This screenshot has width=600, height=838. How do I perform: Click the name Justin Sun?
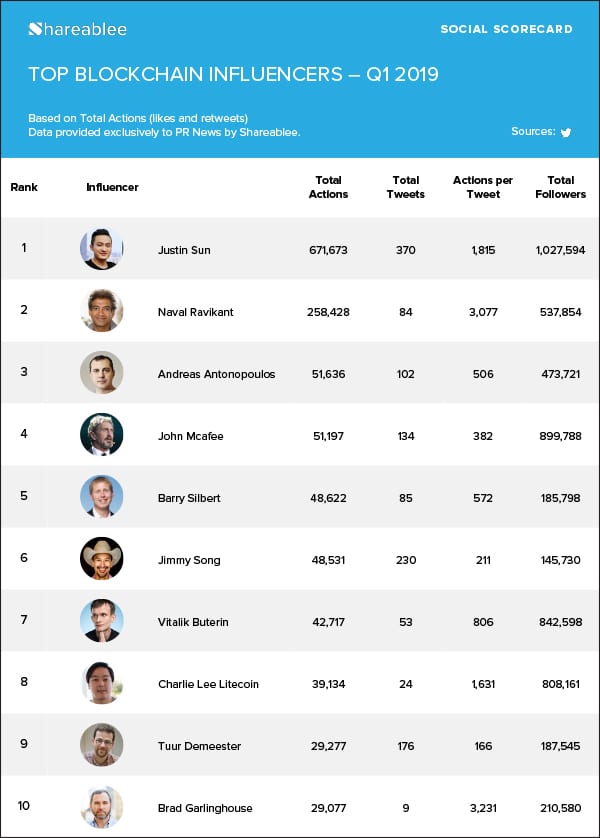tap(183, 250)
